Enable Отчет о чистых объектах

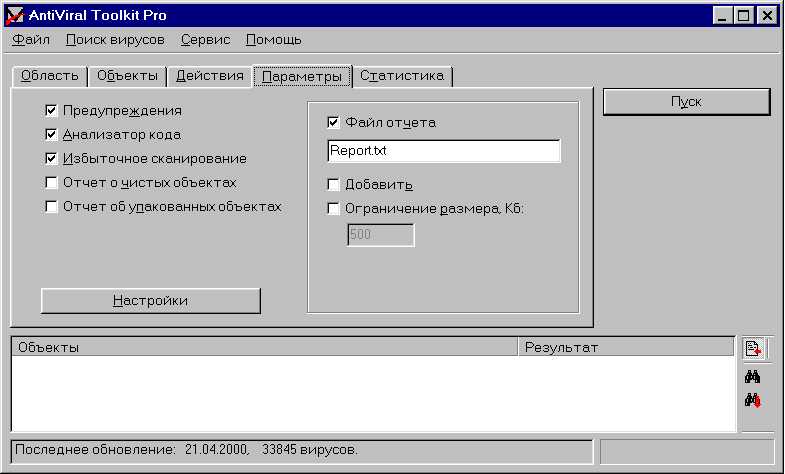coord(51,182)
